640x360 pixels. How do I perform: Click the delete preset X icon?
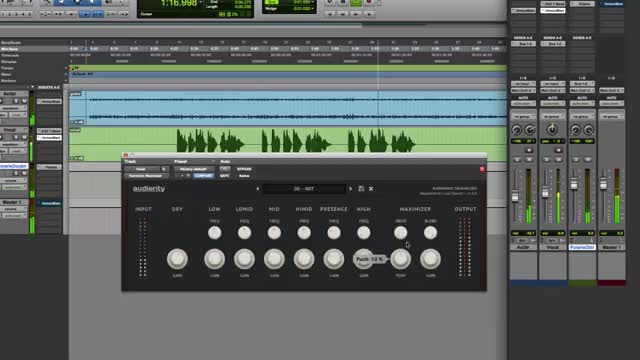pyautogui.click(x=371, y=189)
